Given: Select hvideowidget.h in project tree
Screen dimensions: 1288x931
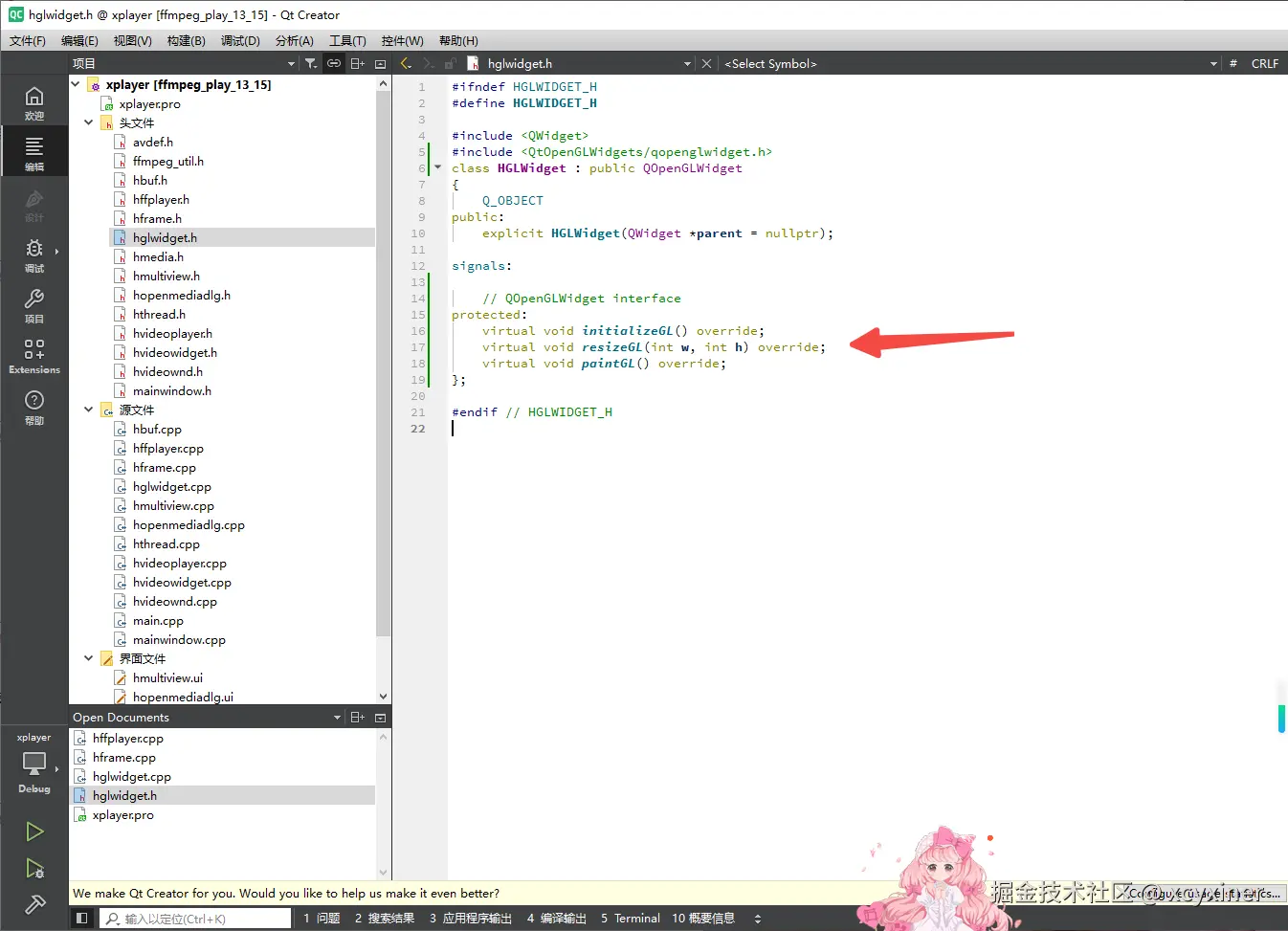Looking at the screenshot, I should 174,352.
